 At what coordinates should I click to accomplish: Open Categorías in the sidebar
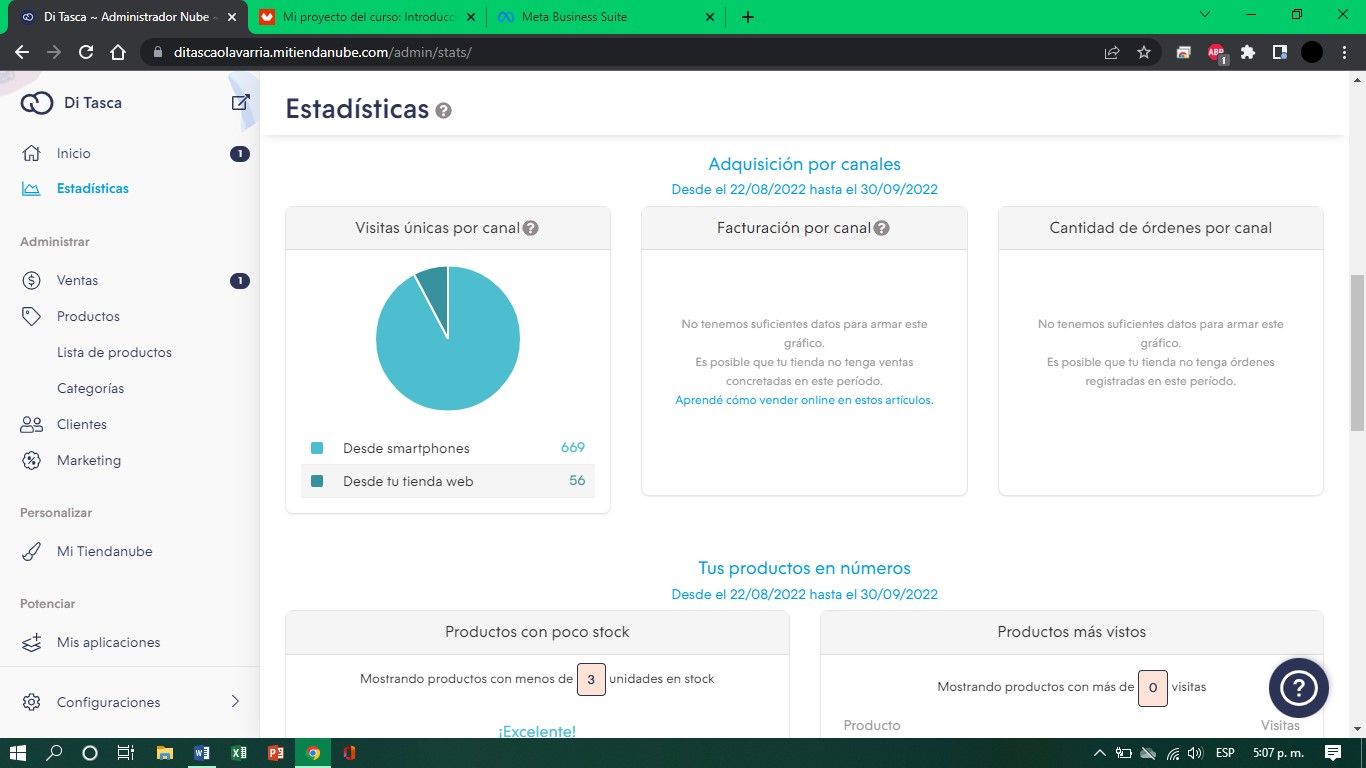(91, 388)
